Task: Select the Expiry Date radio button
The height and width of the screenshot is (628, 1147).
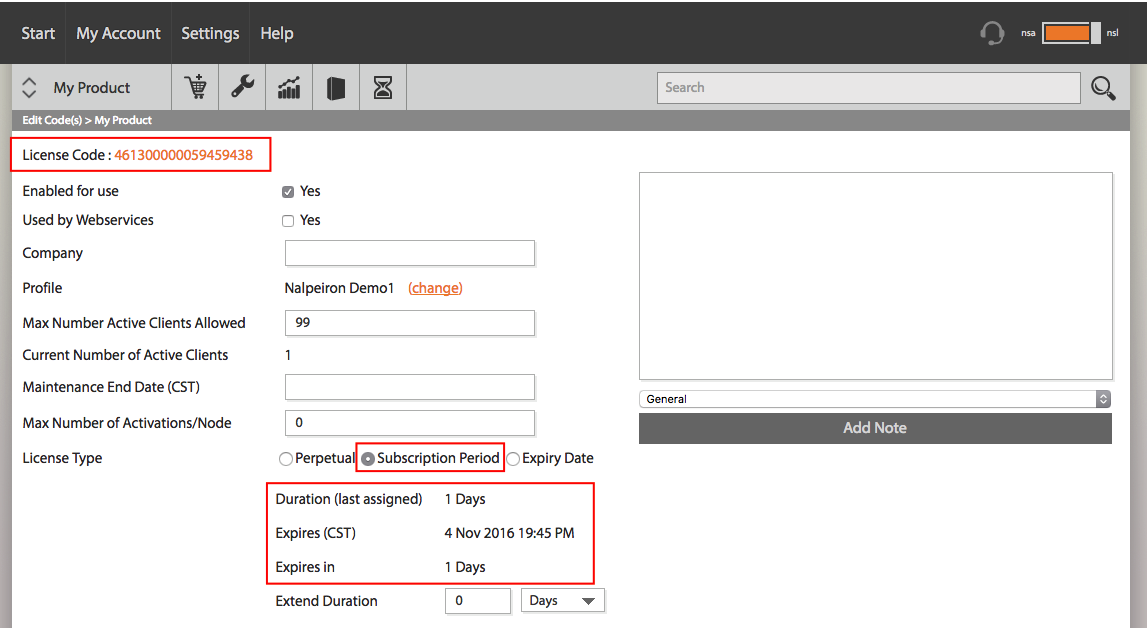Action: pos(514,459)
